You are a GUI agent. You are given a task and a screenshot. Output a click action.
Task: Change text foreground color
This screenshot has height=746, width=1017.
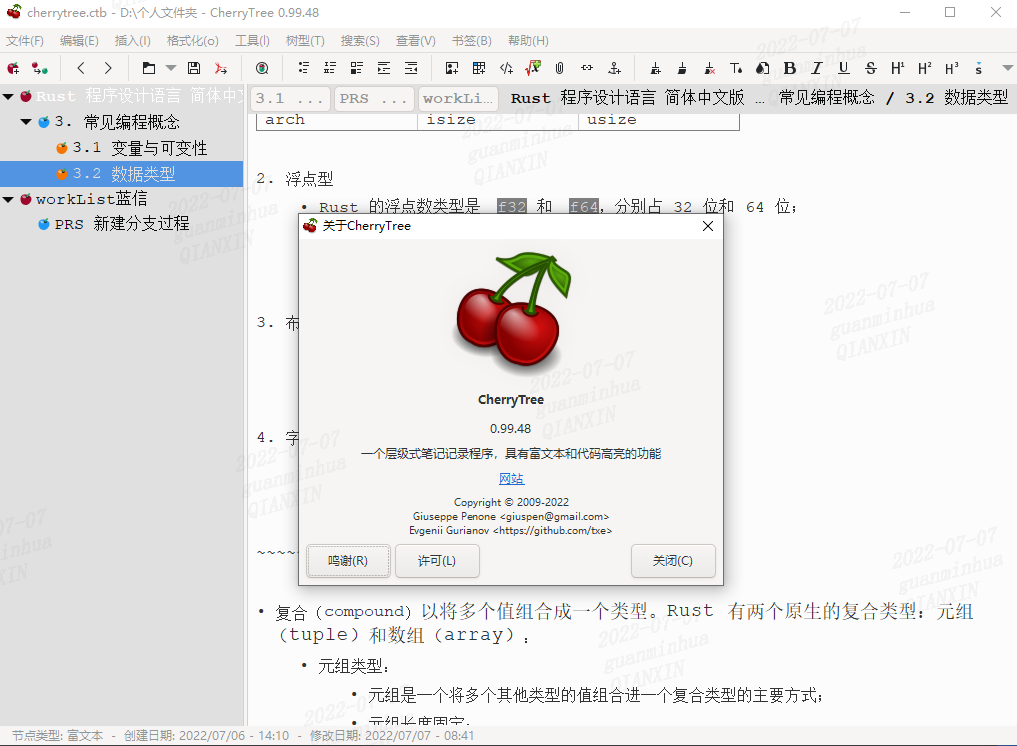coord(736,68)
